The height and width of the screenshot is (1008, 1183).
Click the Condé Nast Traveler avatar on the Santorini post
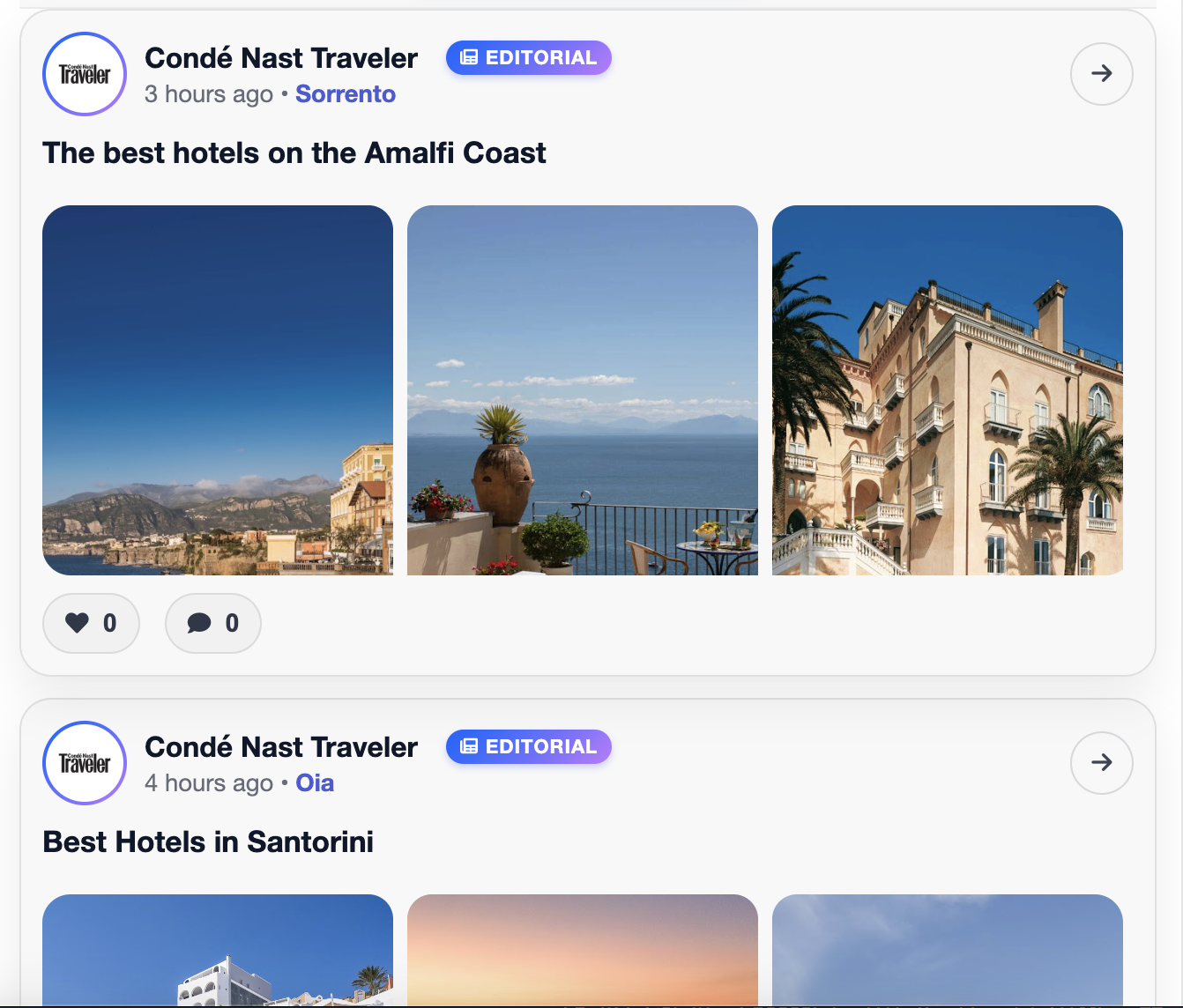click(84, 763)
